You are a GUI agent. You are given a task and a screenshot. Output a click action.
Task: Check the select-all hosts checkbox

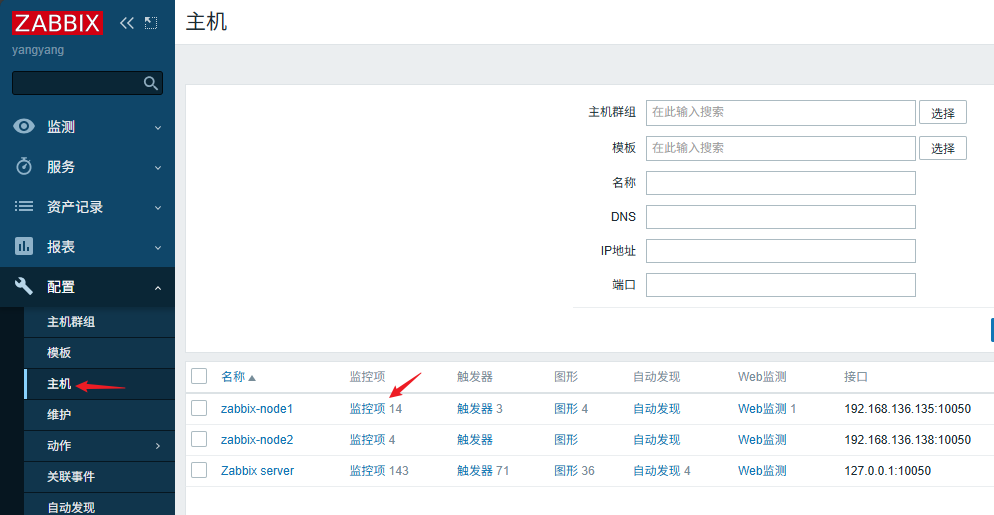click(199, 376)
